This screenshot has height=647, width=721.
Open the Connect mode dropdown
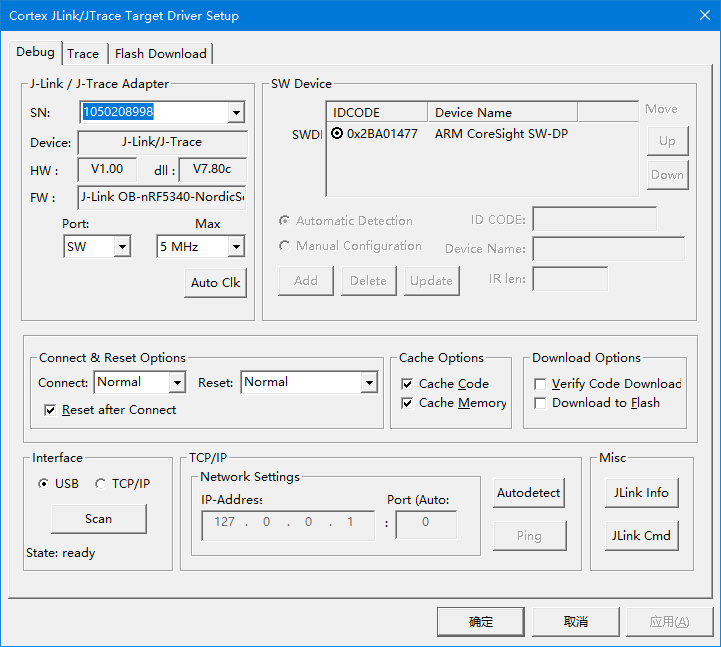[177, 382]
